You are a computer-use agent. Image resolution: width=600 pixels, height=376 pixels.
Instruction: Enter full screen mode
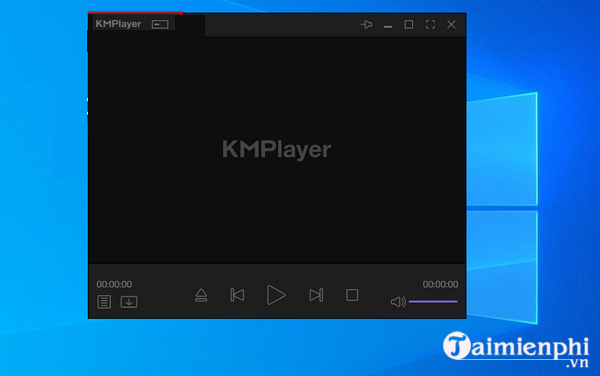pos(430,24)
